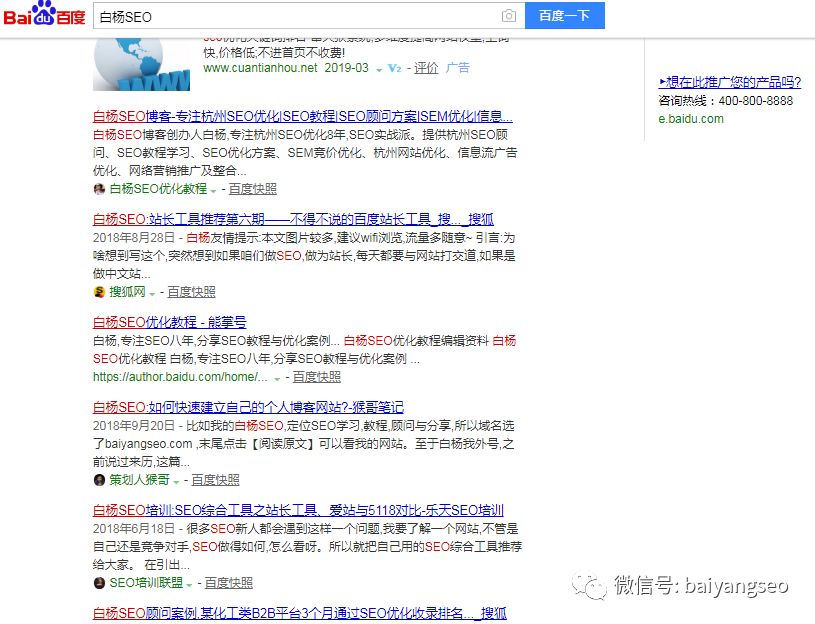Click date text 2018年8月28日 in snippet
The image size is (815, 624).
coord(134,237)
